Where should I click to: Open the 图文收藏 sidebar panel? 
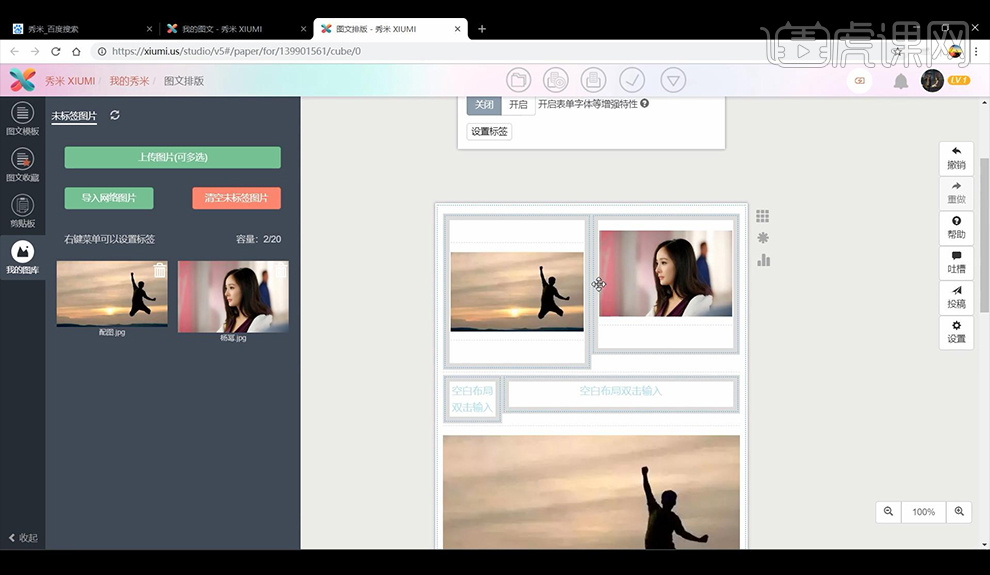(22, 165)
